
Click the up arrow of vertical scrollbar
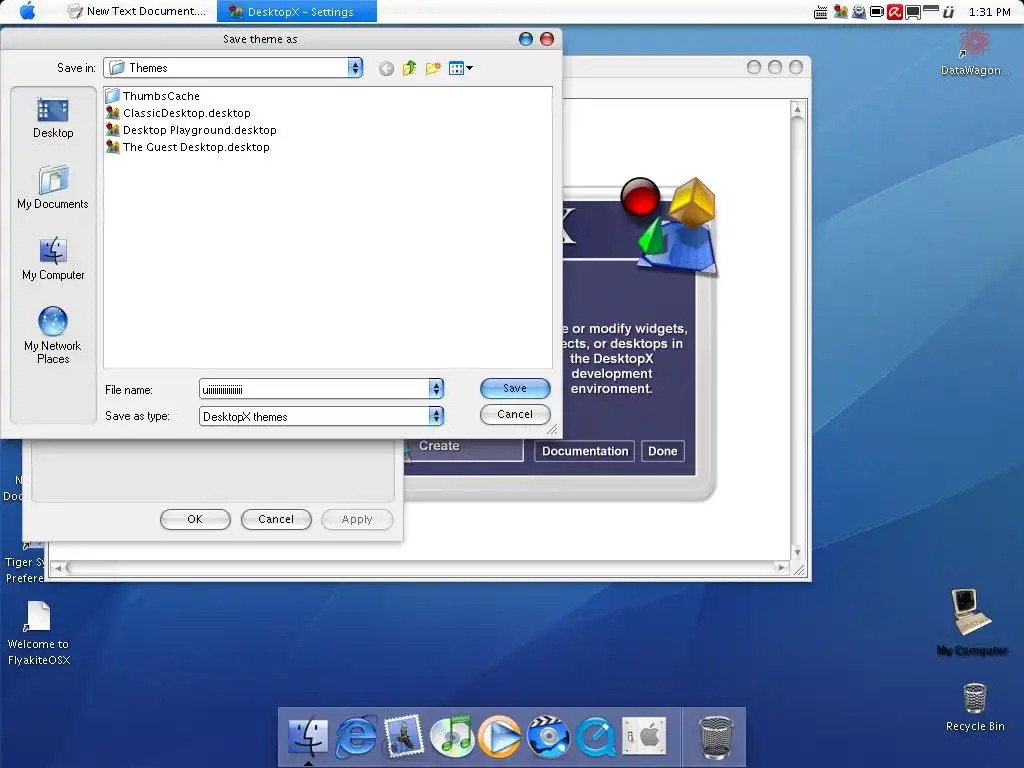click(797, 110)
